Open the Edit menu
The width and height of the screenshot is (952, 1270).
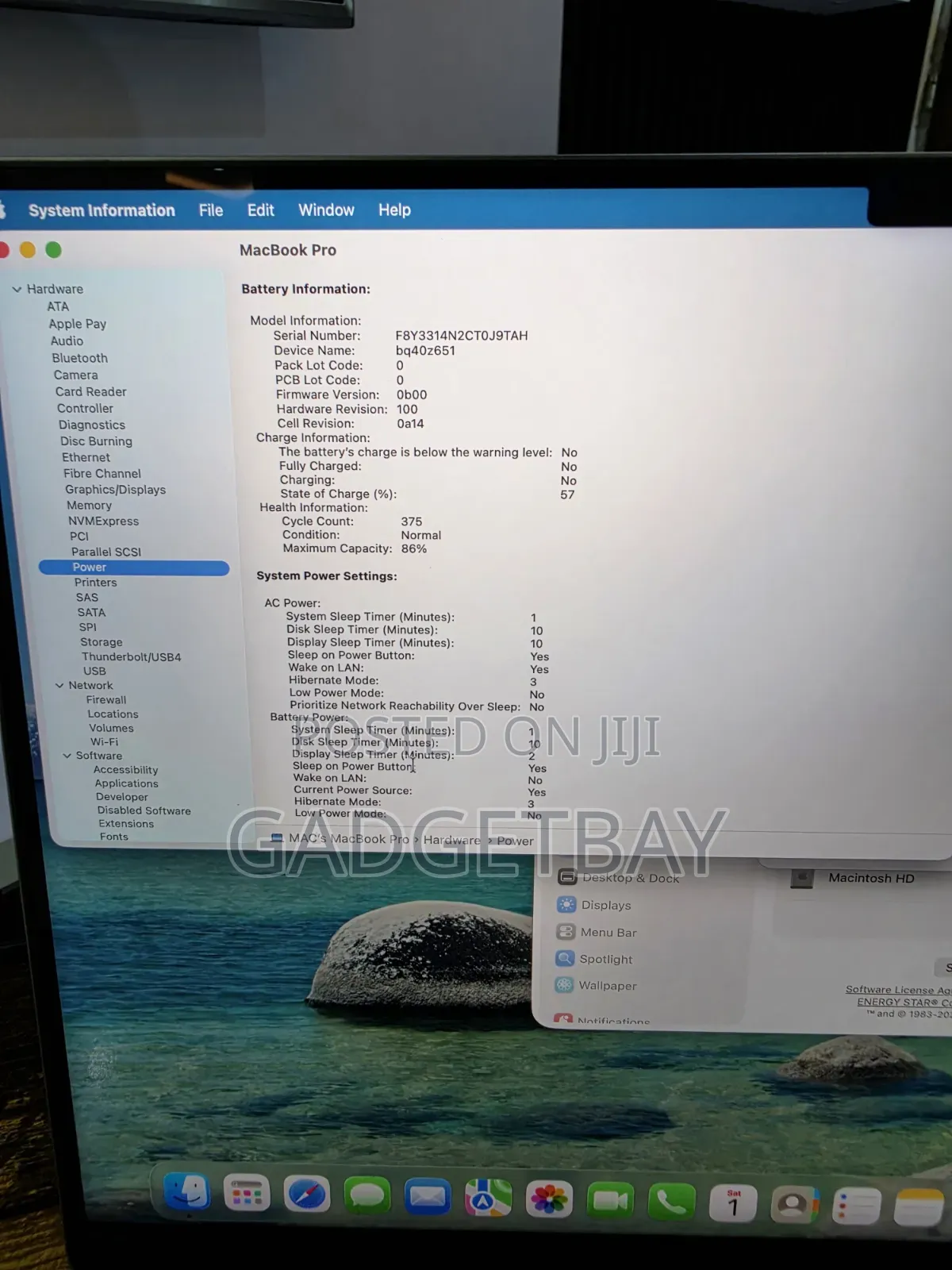click(260, 210)
